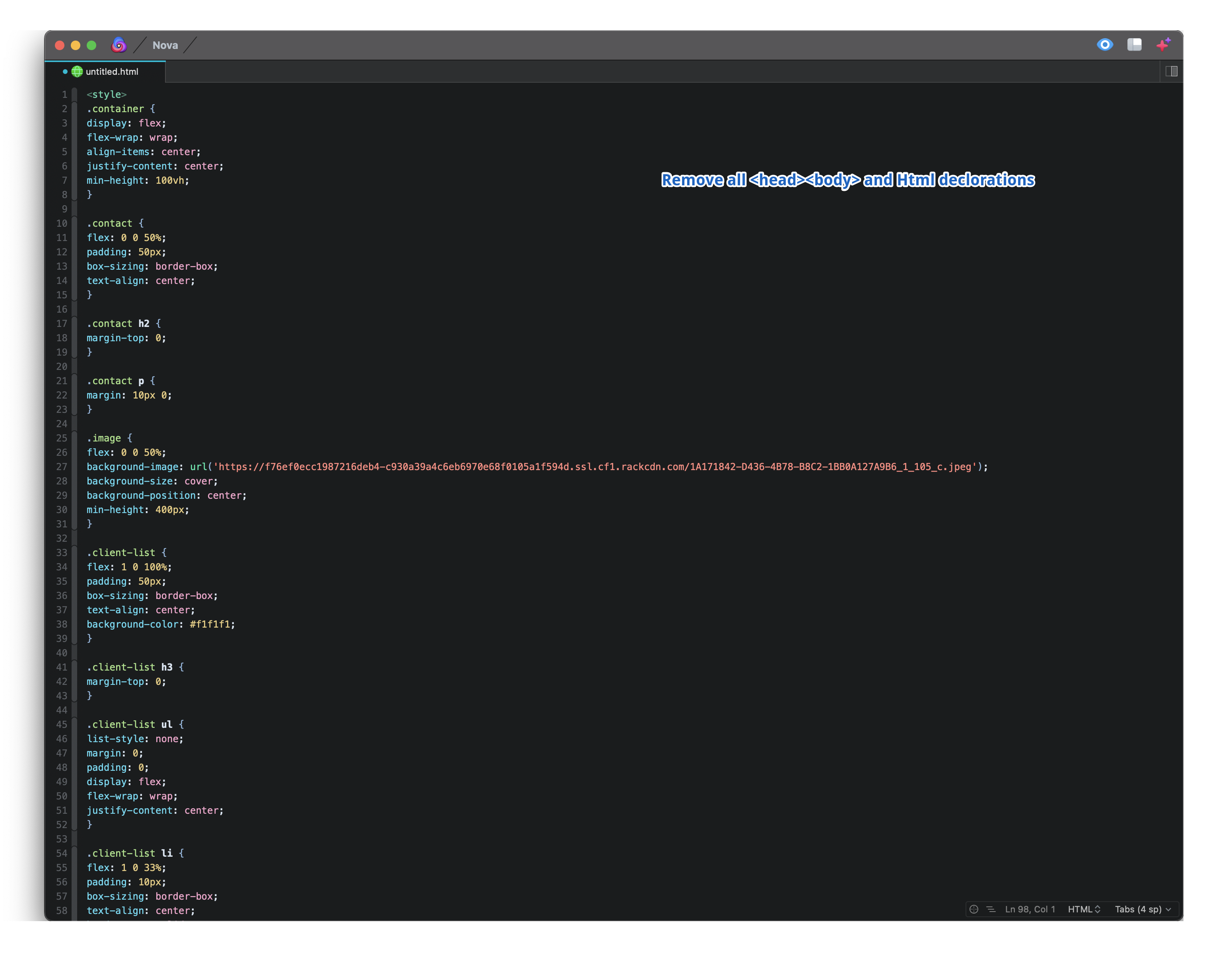Click 'flex-wrap: wrap;' on line 4
Image resolution: width=1228 pixels, height=980 pixels.
pyautogui.click(x=132, y=137)
